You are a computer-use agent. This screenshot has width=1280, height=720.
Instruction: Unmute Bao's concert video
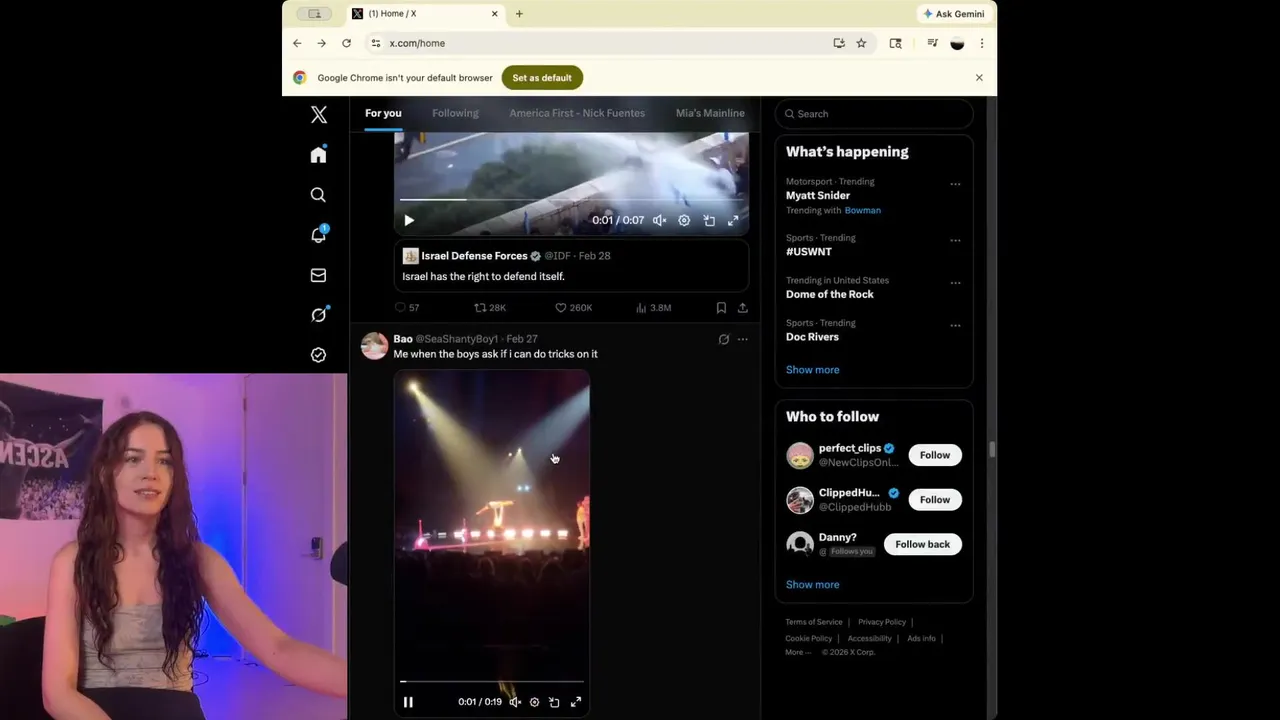tap(515, 702)
